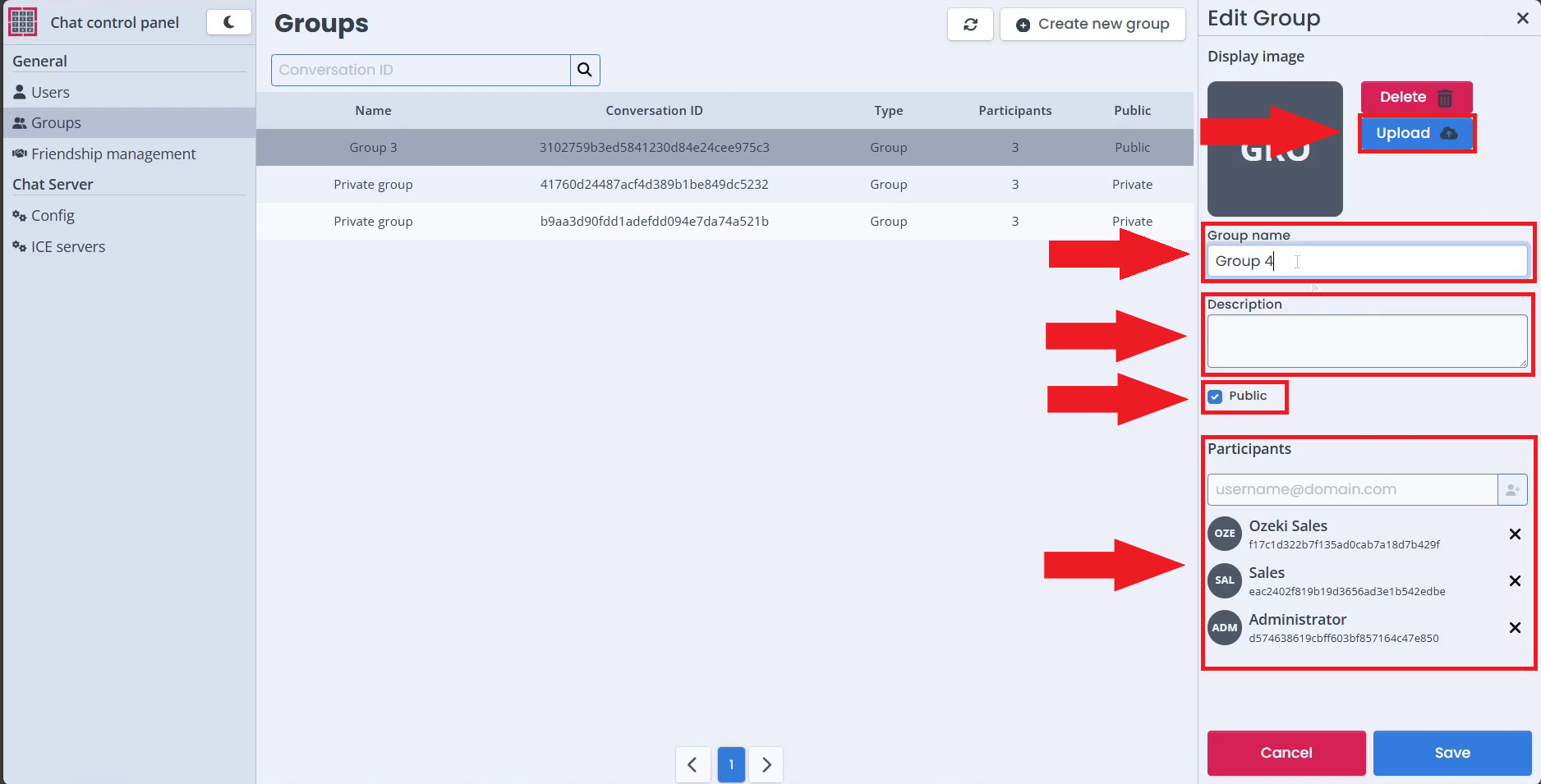Toggle dark mode with the moon icon
Viewport: 1541px width, 784px height.
(x=228, y=22)
